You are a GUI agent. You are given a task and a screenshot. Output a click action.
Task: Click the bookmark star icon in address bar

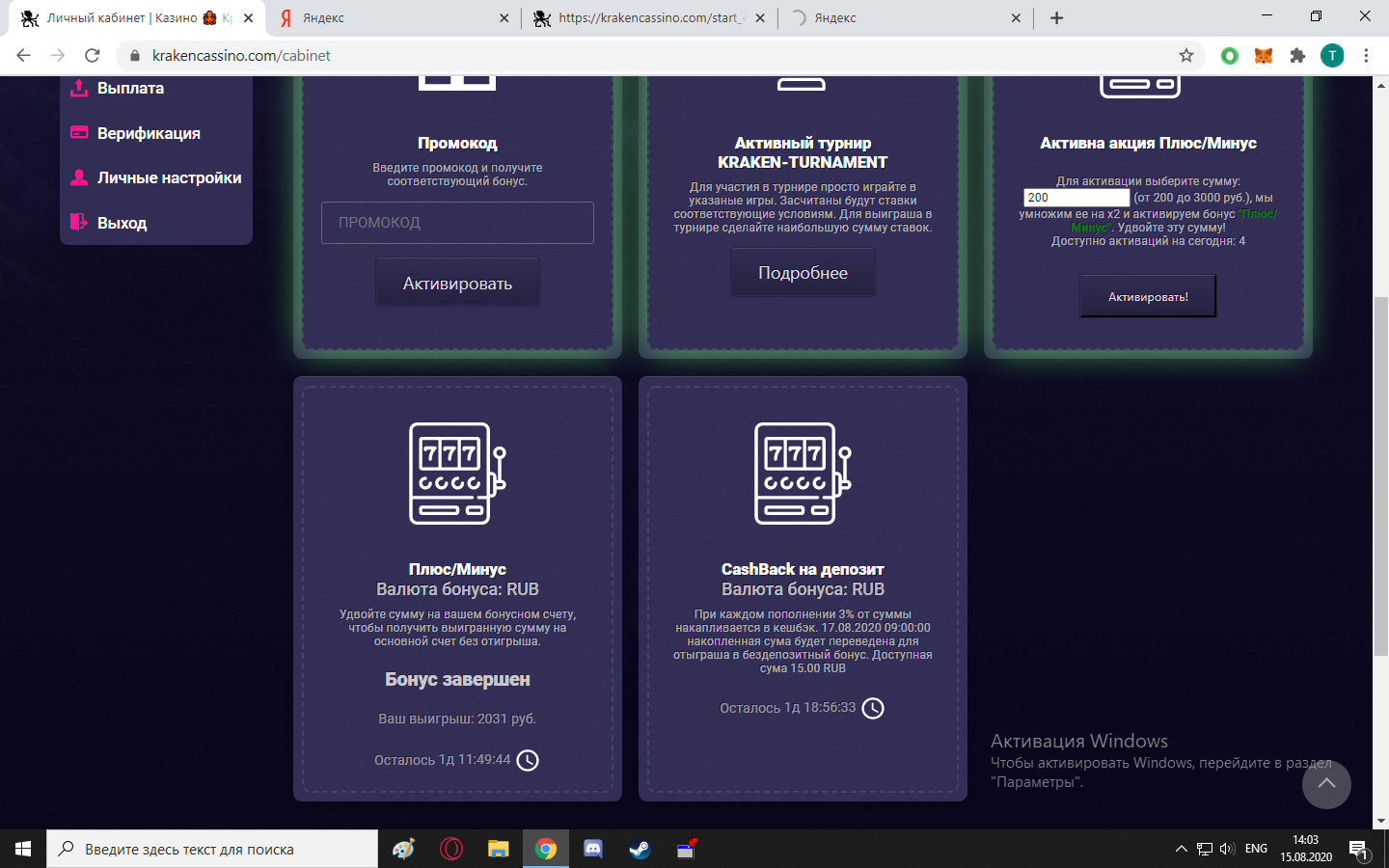[1186, 56]
